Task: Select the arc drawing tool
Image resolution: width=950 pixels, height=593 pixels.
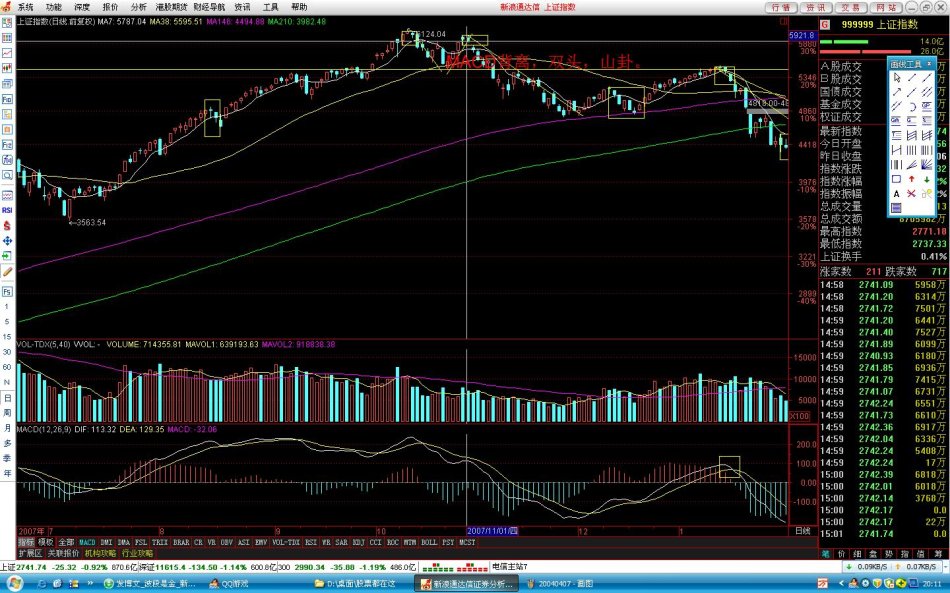Action: click(913, 107)
